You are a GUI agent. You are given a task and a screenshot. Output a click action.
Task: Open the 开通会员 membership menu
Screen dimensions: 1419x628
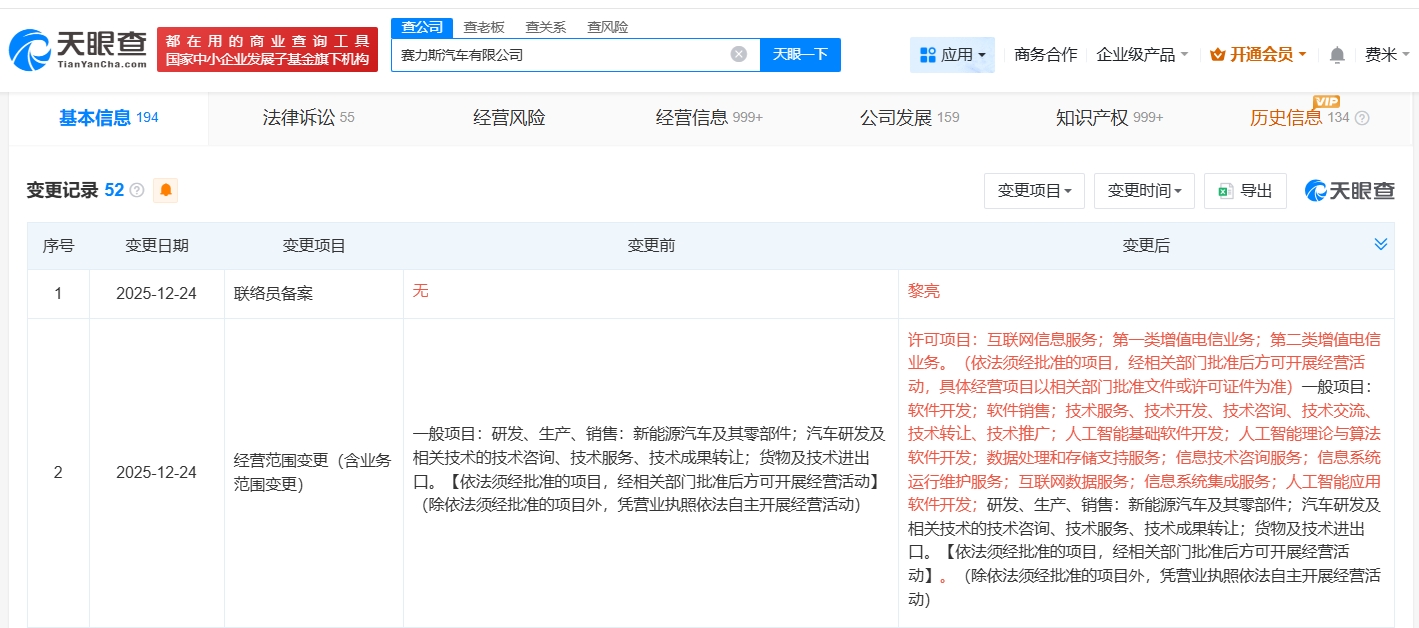(1258, 55)
